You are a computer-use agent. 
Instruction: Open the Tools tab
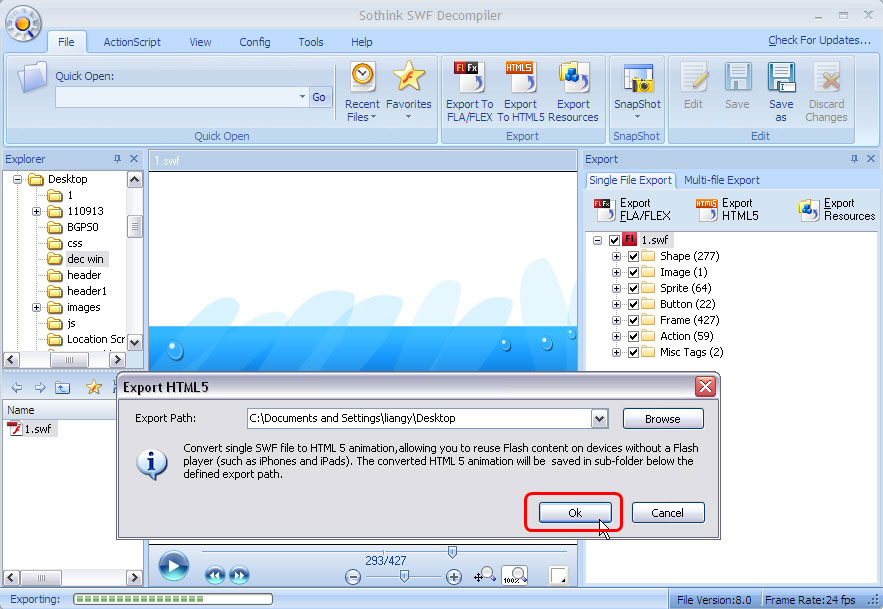coord(311,42)
